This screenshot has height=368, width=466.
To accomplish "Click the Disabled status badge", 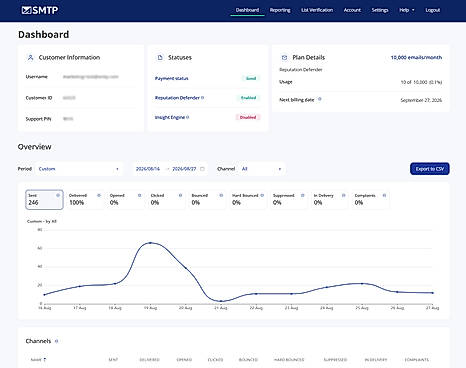I will point(248,117).
